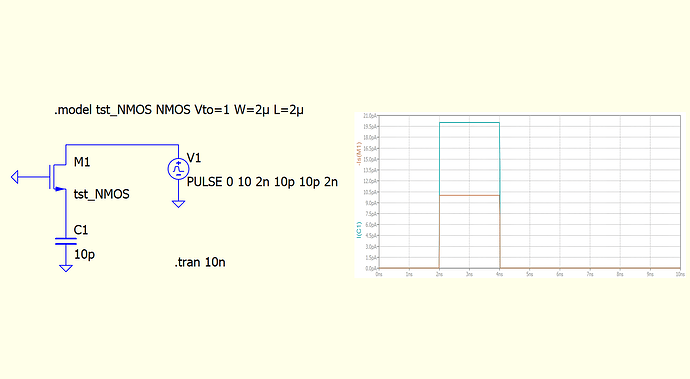
Task: Click the ground symbol below V1
Action: pyautogui.click(x=178, y=204)
